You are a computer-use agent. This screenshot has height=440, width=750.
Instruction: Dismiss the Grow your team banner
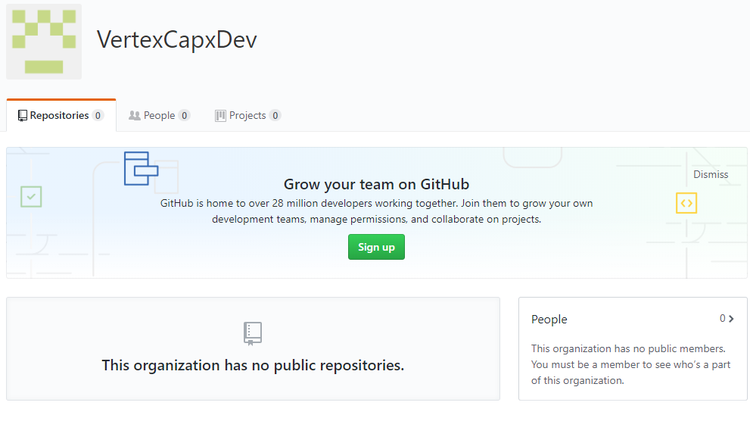pyautogui.click(x=710, y=174)
